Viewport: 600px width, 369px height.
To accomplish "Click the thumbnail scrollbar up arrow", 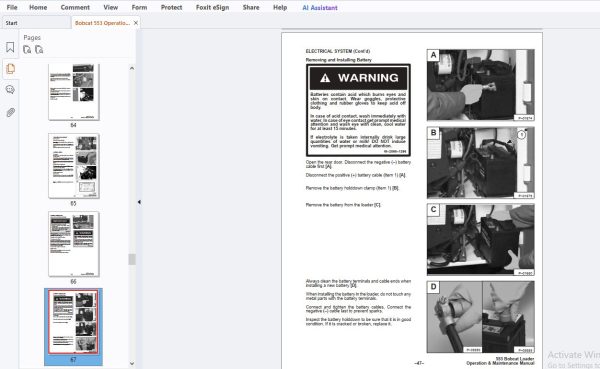I will [132, 68].
